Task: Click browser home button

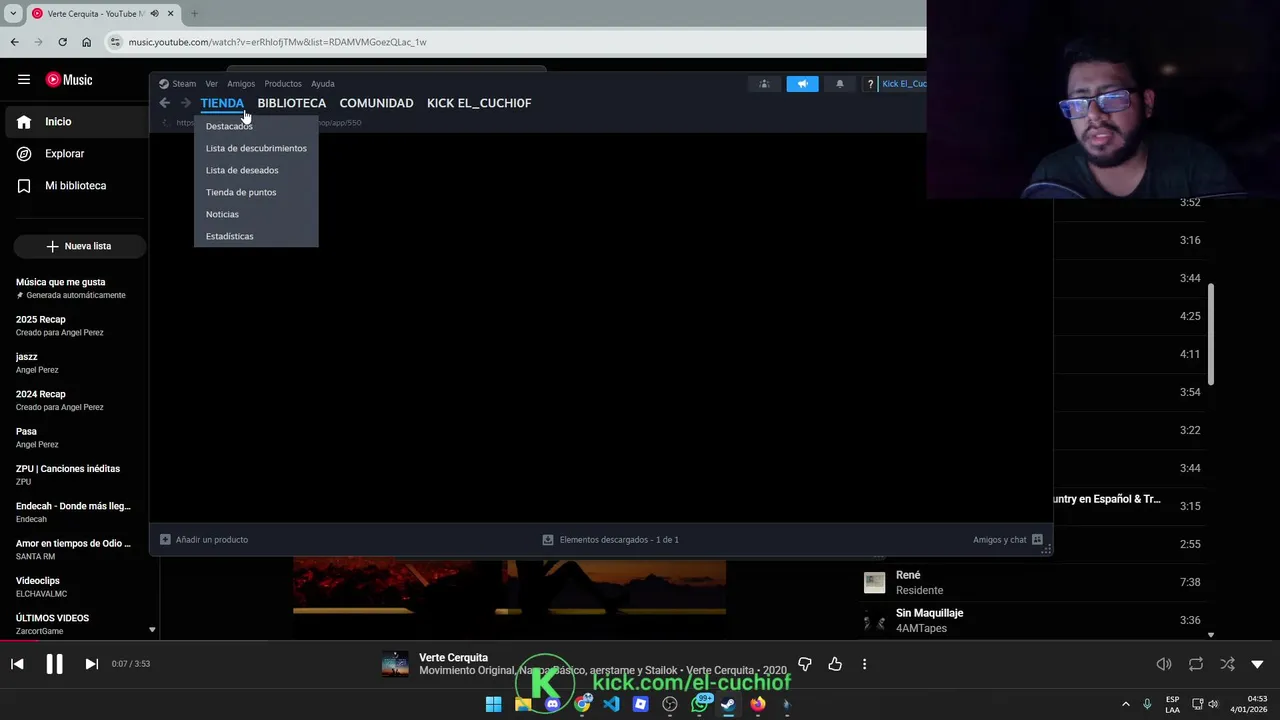Action: coord(86,42)
